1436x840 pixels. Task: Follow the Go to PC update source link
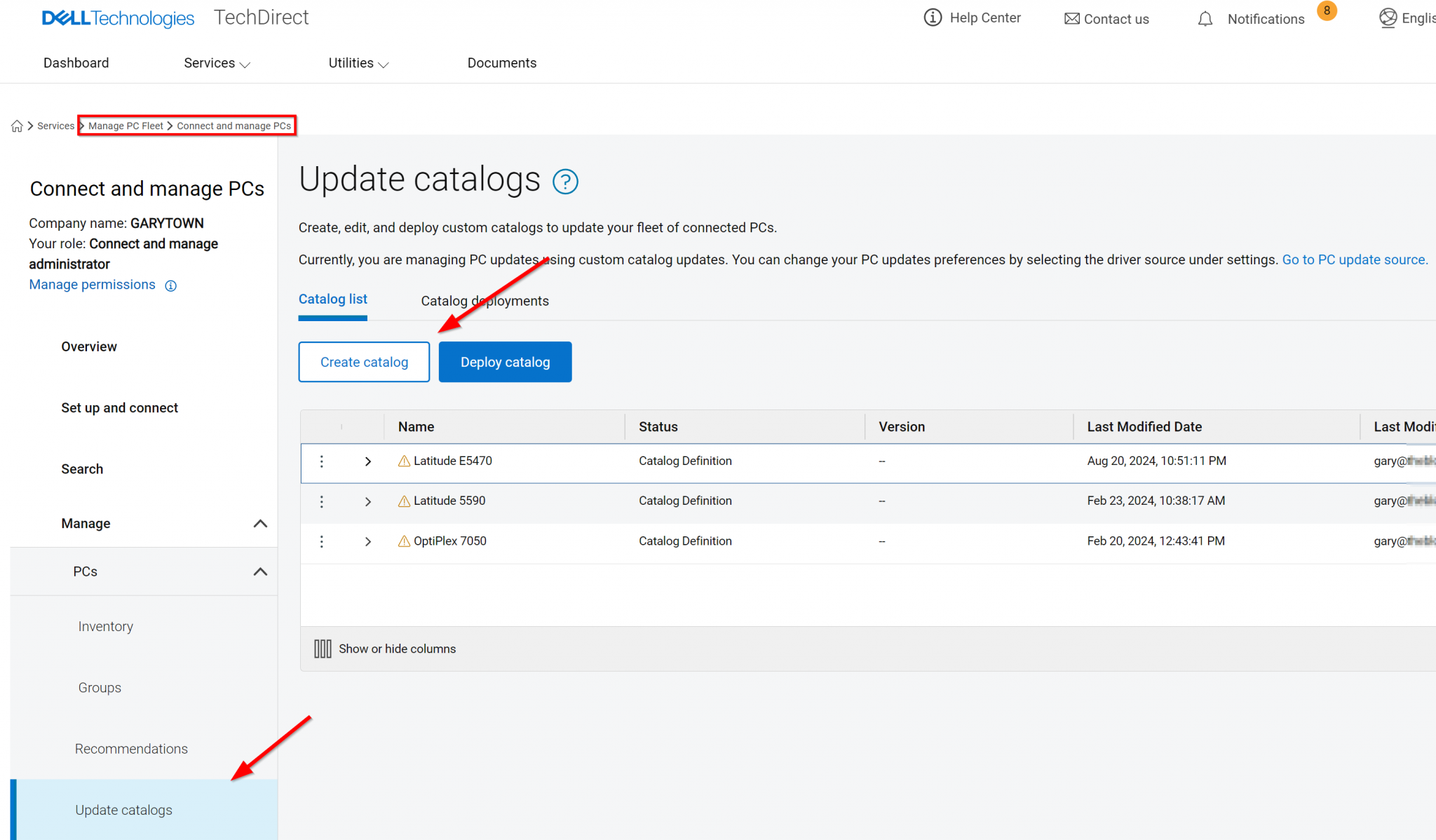coord(1354,259)
